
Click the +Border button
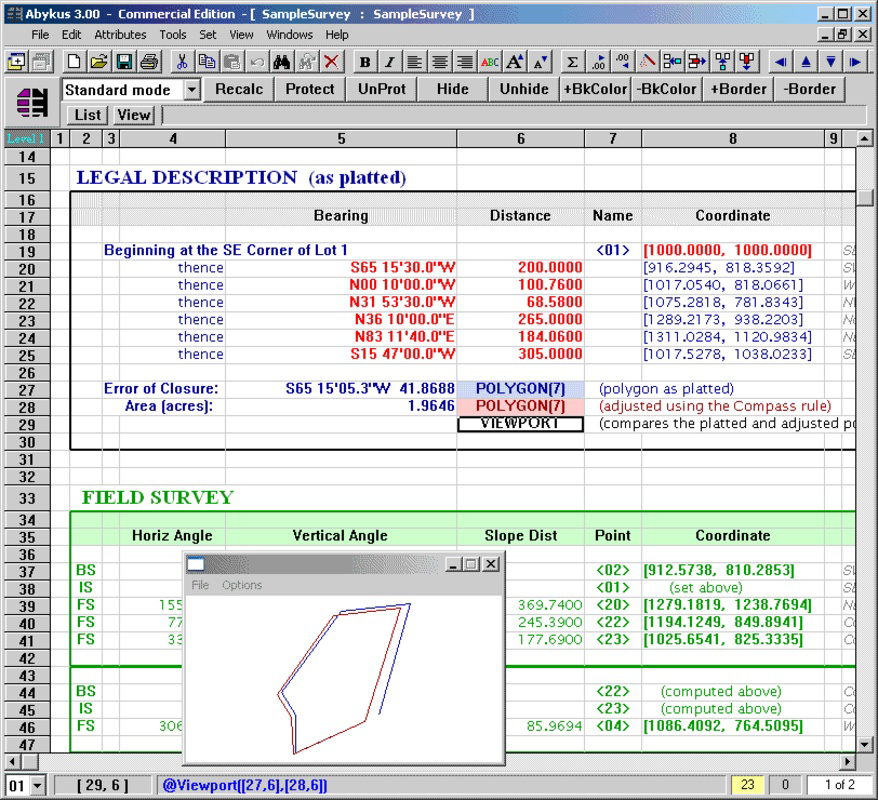[x=738, y=90]
